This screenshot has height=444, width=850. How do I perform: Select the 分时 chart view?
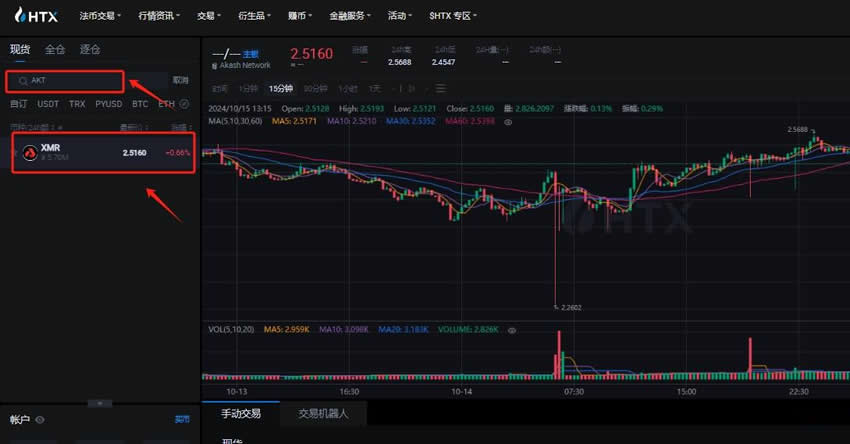[x=220, y=88]
